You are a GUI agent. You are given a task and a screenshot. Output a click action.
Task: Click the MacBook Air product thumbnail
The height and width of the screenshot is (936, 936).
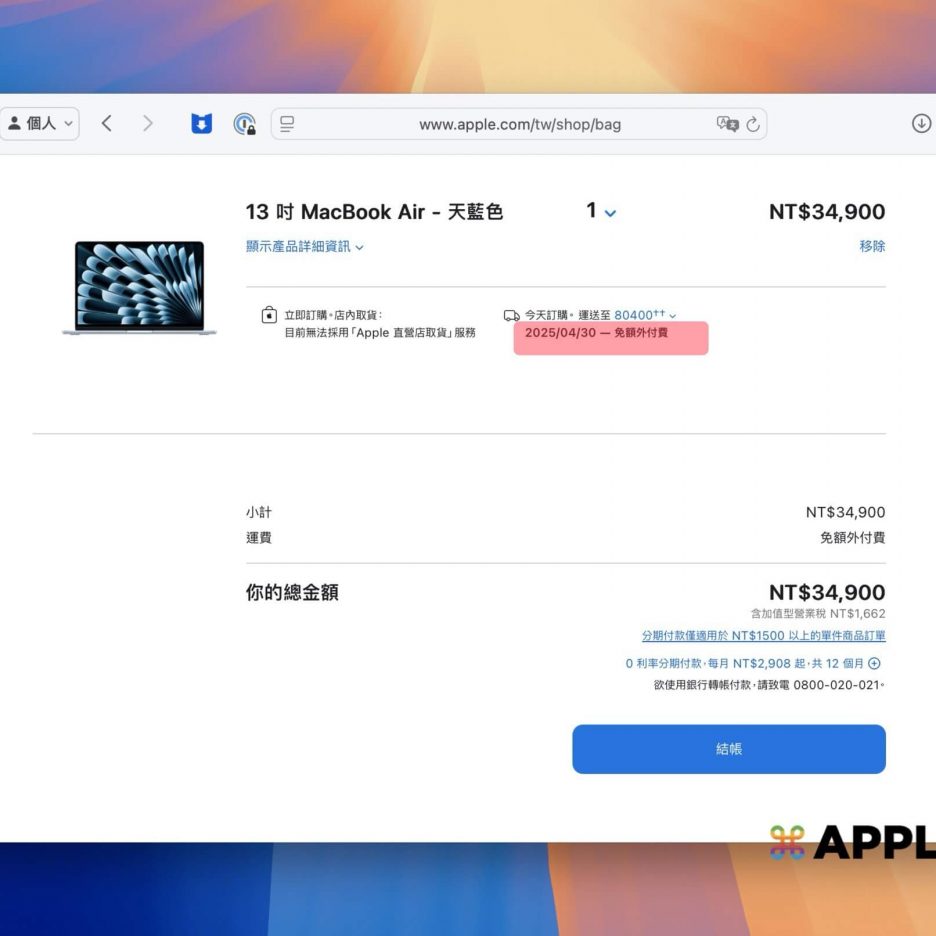(x=139, y=287)
